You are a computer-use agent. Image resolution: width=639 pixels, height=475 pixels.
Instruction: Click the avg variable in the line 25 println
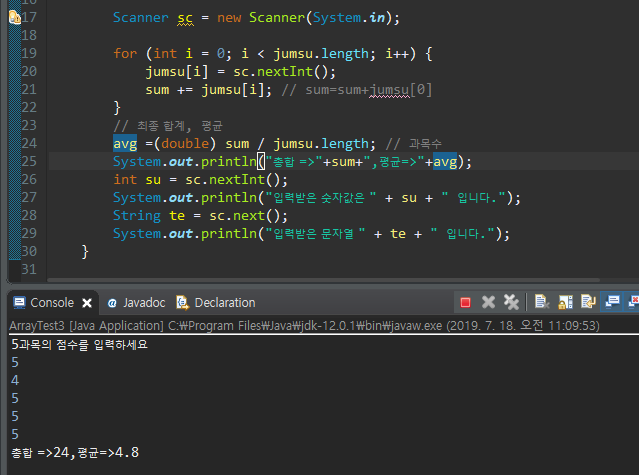(x=445, y=162)
